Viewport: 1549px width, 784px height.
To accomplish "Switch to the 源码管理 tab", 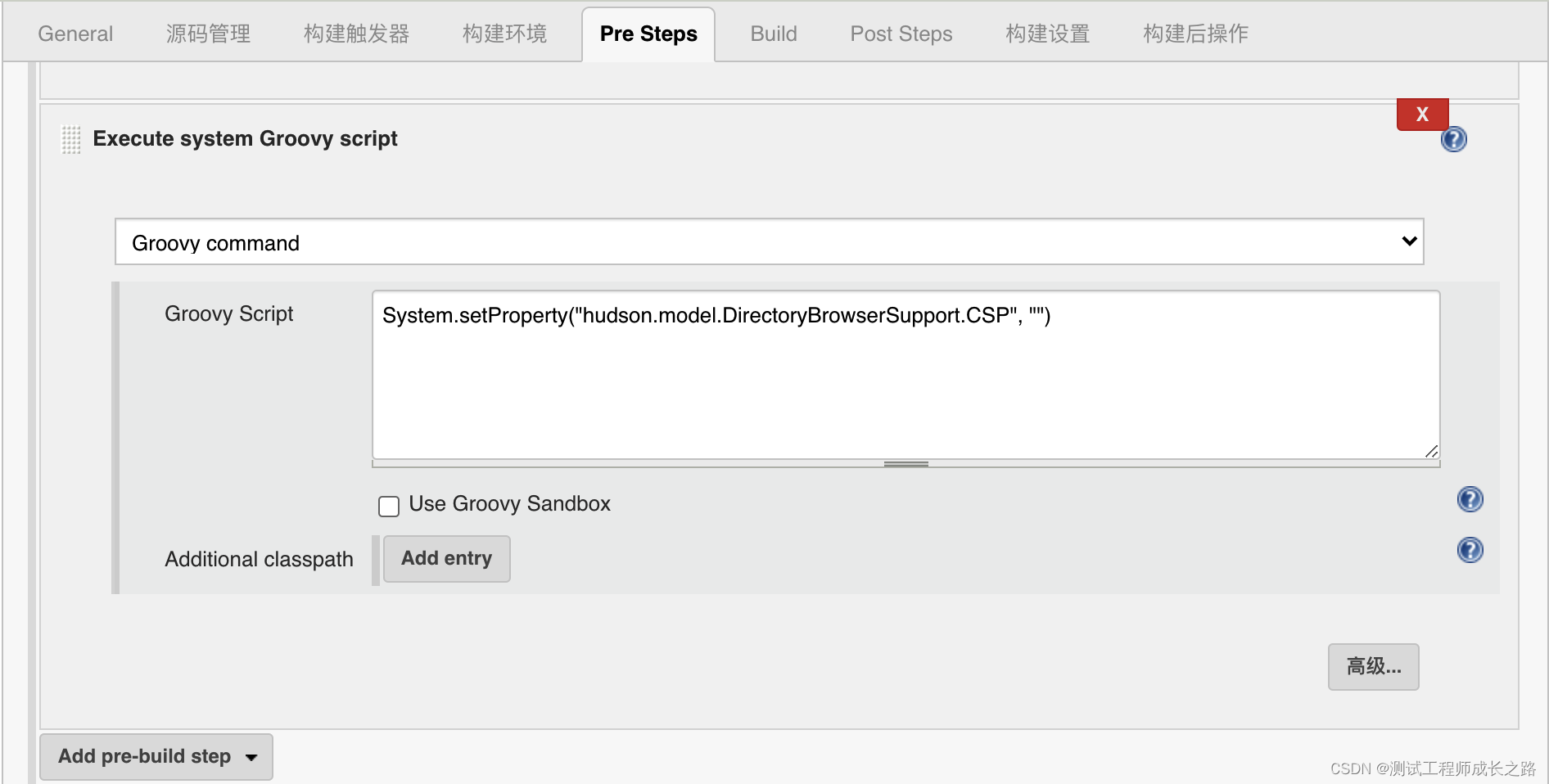I will tap(208, 34).
